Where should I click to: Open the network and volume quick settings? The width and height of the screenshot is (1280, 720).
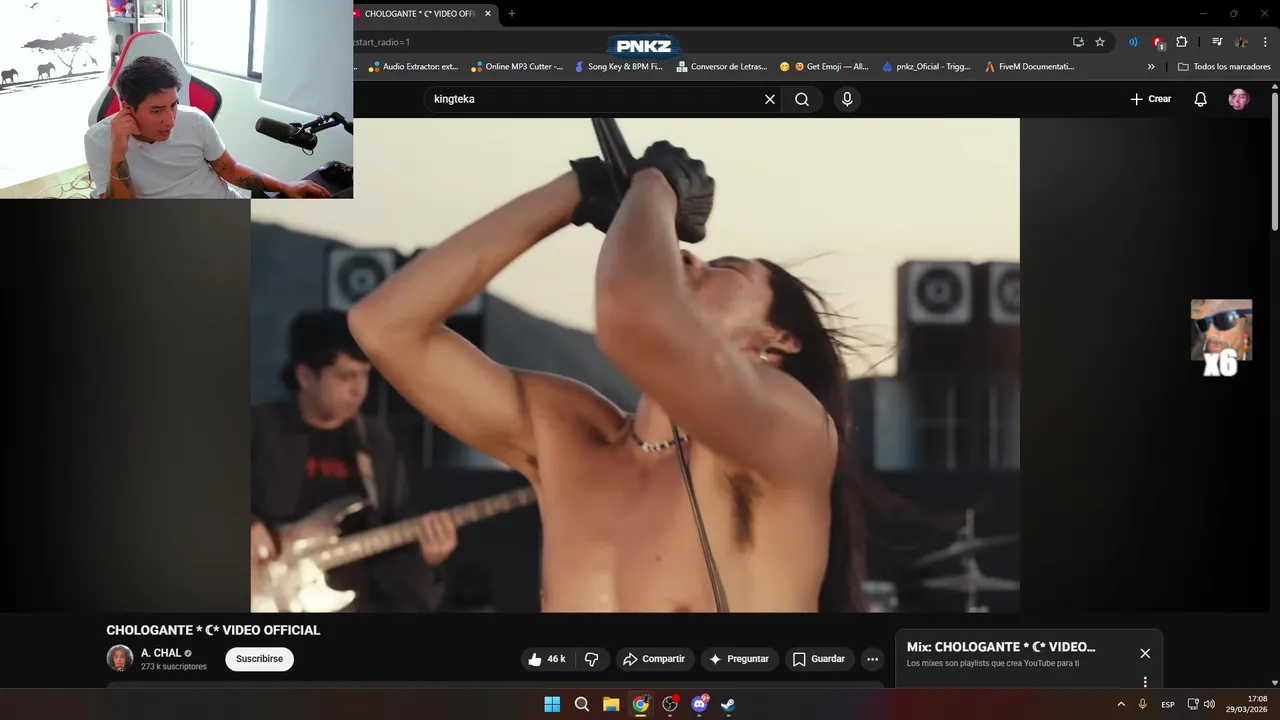1201,704
